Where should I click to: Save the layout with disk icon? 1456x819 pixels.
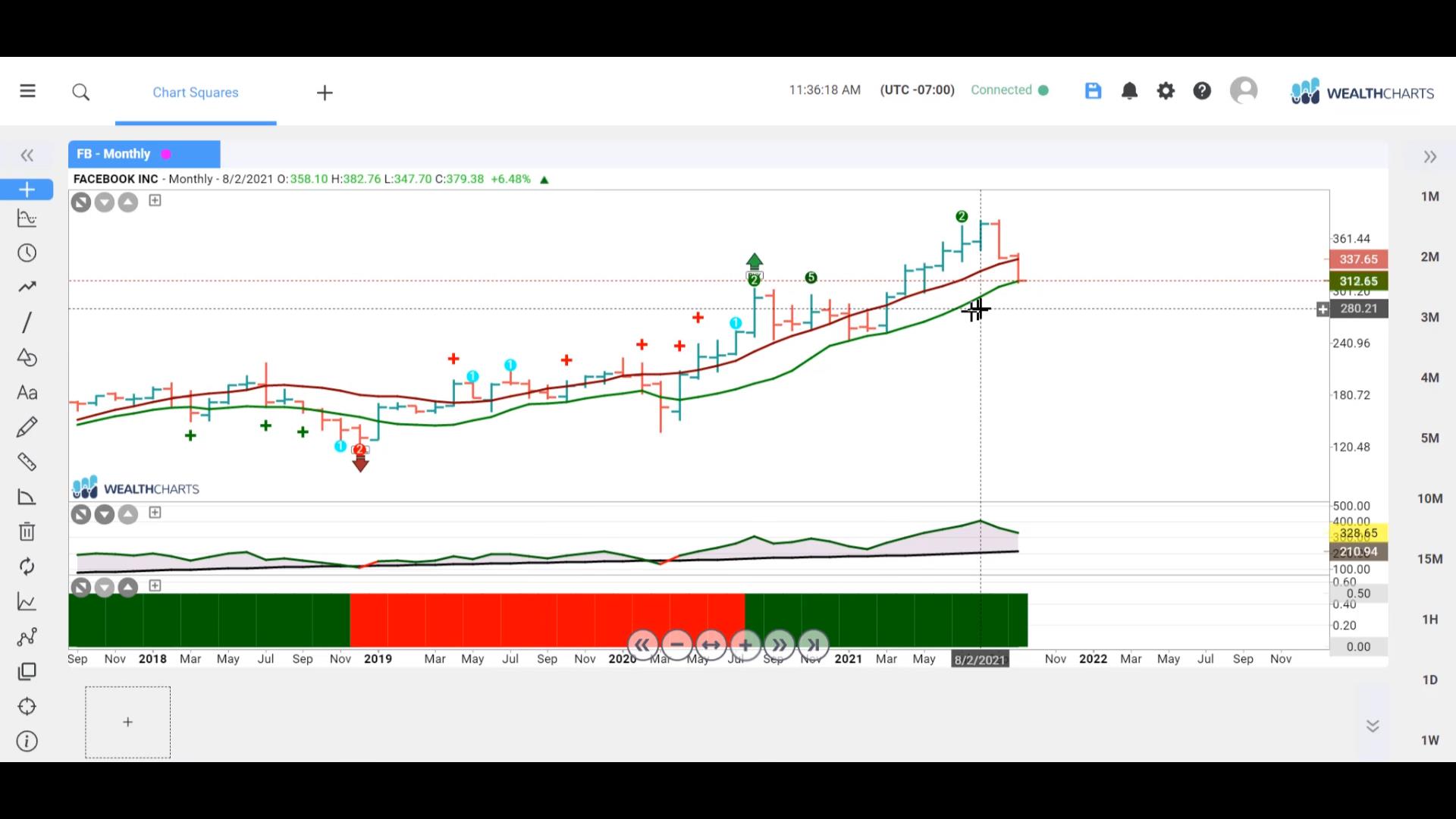click(1093, 91)
